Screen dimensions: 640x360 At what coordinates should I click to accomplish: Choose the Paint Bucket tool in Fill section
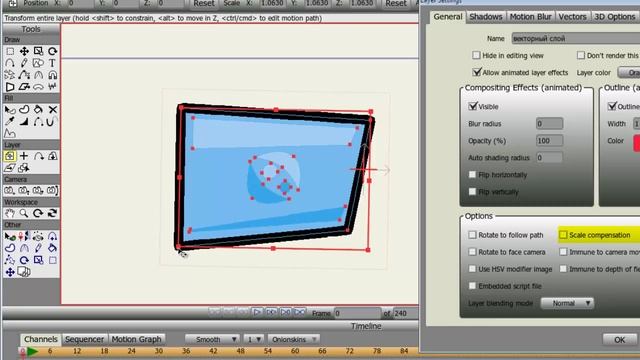38,110
